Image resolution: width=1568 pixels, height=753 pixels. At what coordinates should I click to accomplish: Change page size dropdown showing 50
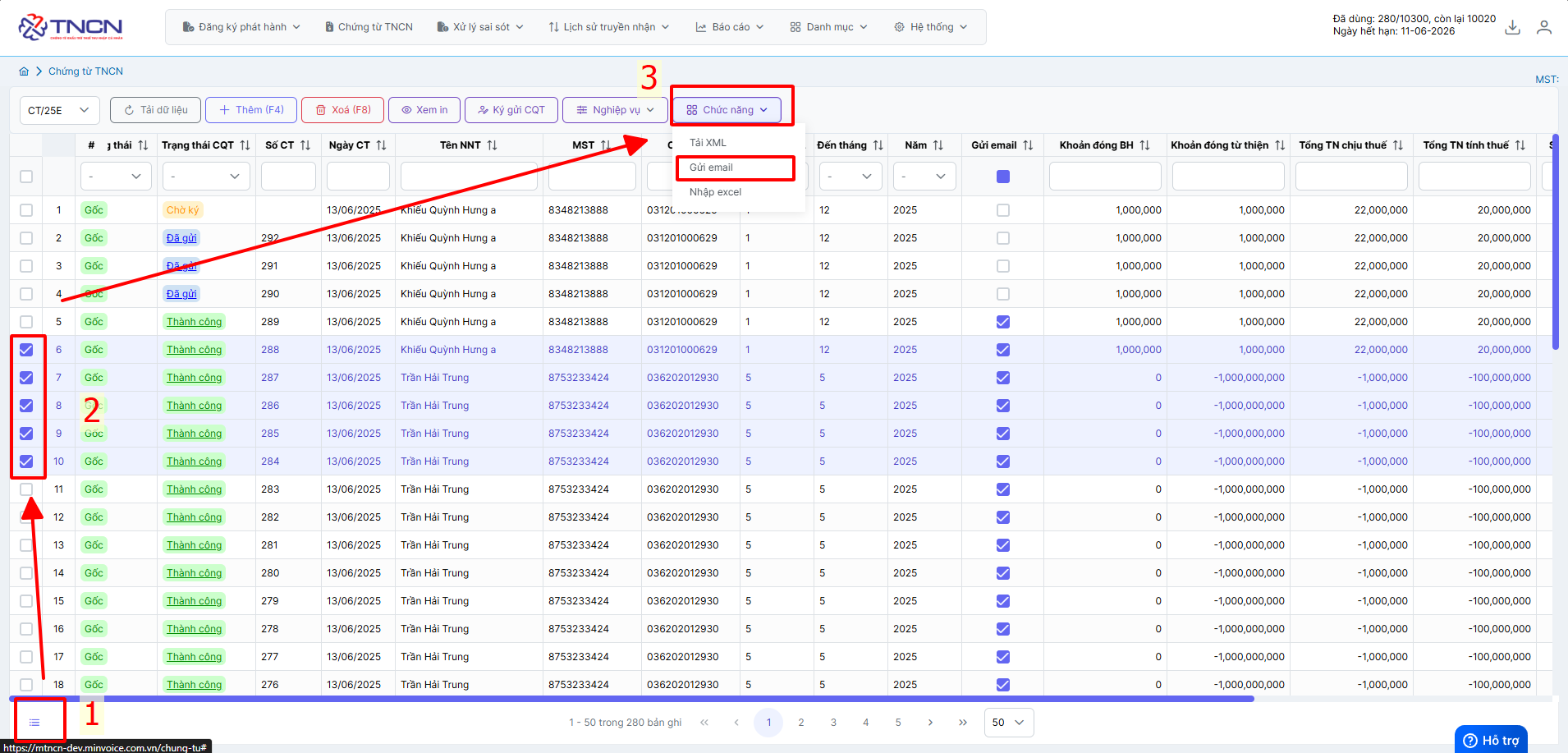[x=1009, y=723]
